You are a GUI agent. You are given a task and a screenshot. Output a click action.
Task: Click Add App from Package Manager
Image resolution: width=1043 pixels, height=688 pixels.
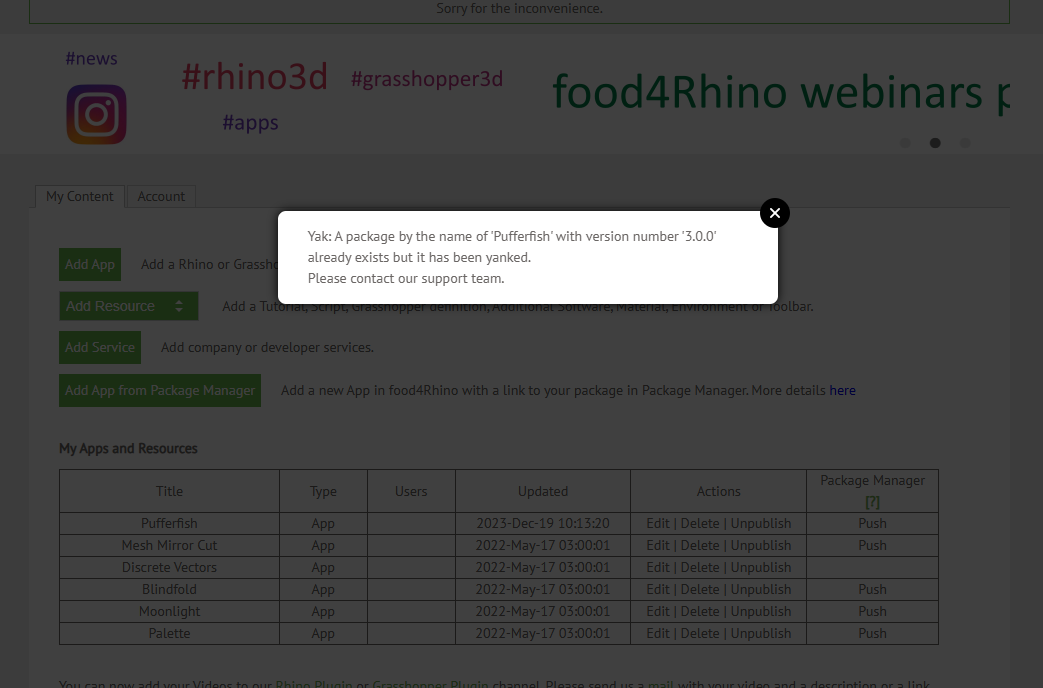point(160,391)
